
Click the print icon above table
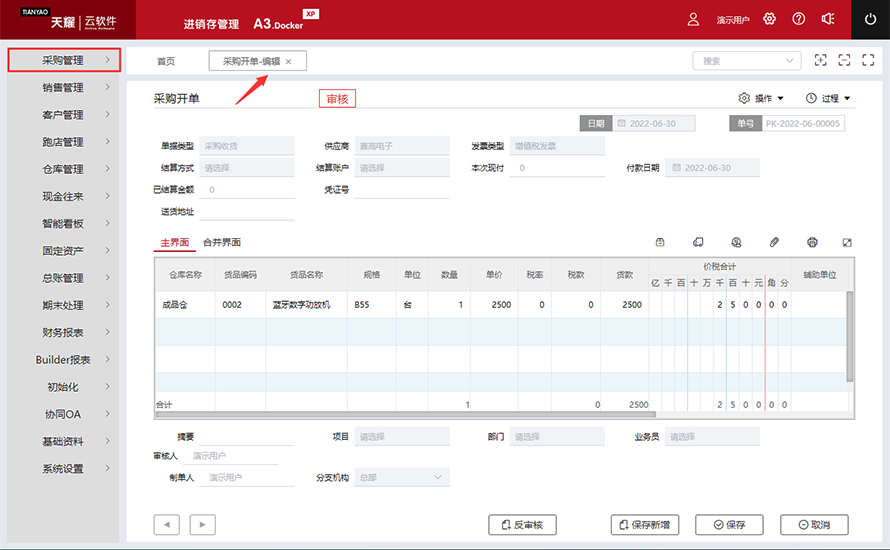pos(812,242)
